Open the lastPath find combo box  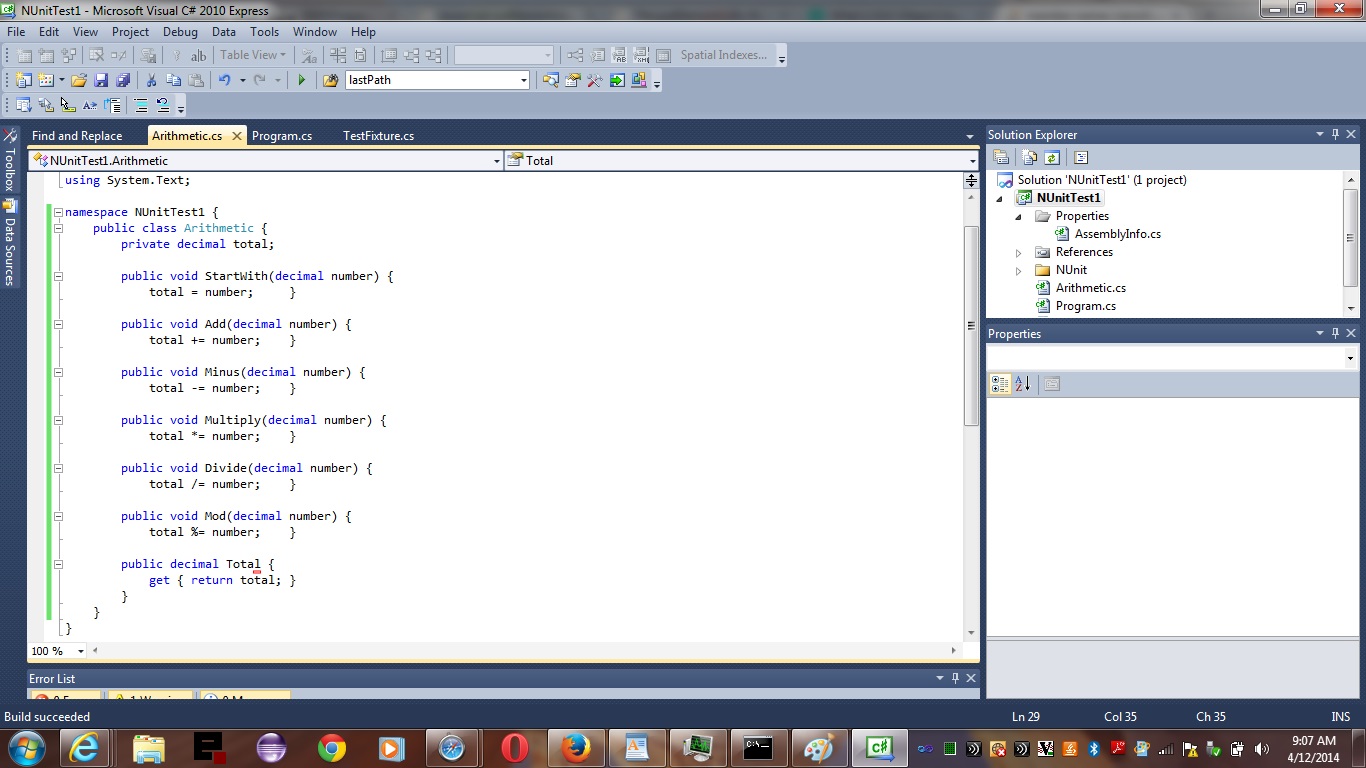coord(524,80)
